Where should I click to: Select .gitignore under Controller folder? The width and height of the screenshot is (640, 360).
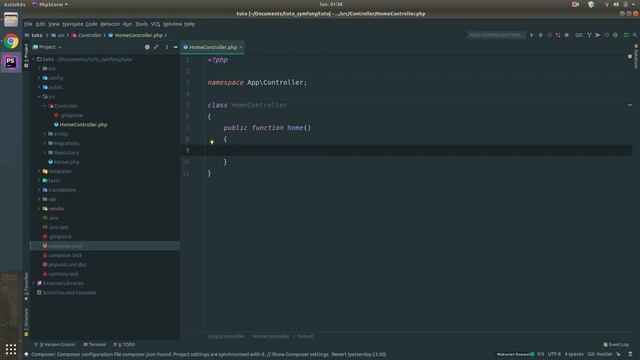[x=71, y=116]
